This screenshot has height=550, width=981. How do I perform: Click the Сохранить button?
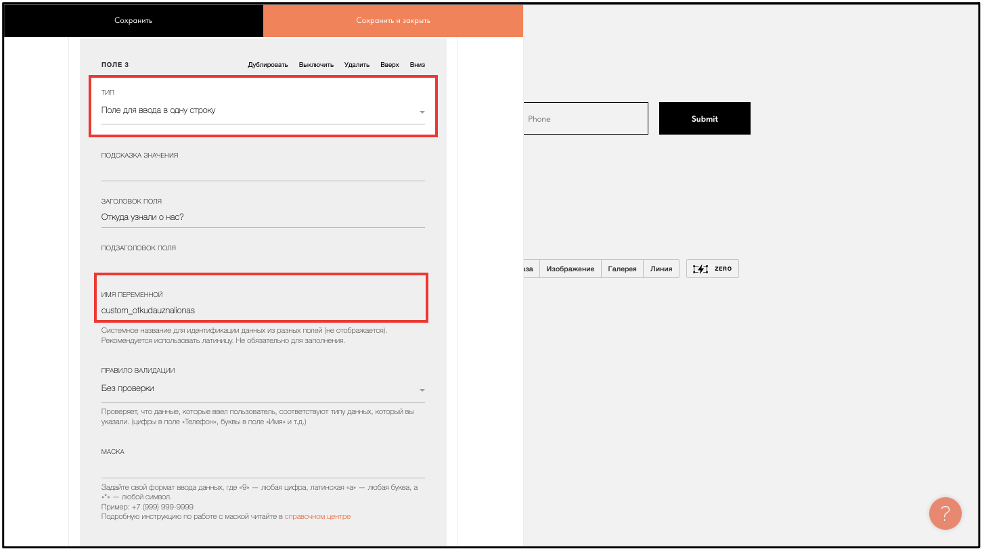(133, 21)
